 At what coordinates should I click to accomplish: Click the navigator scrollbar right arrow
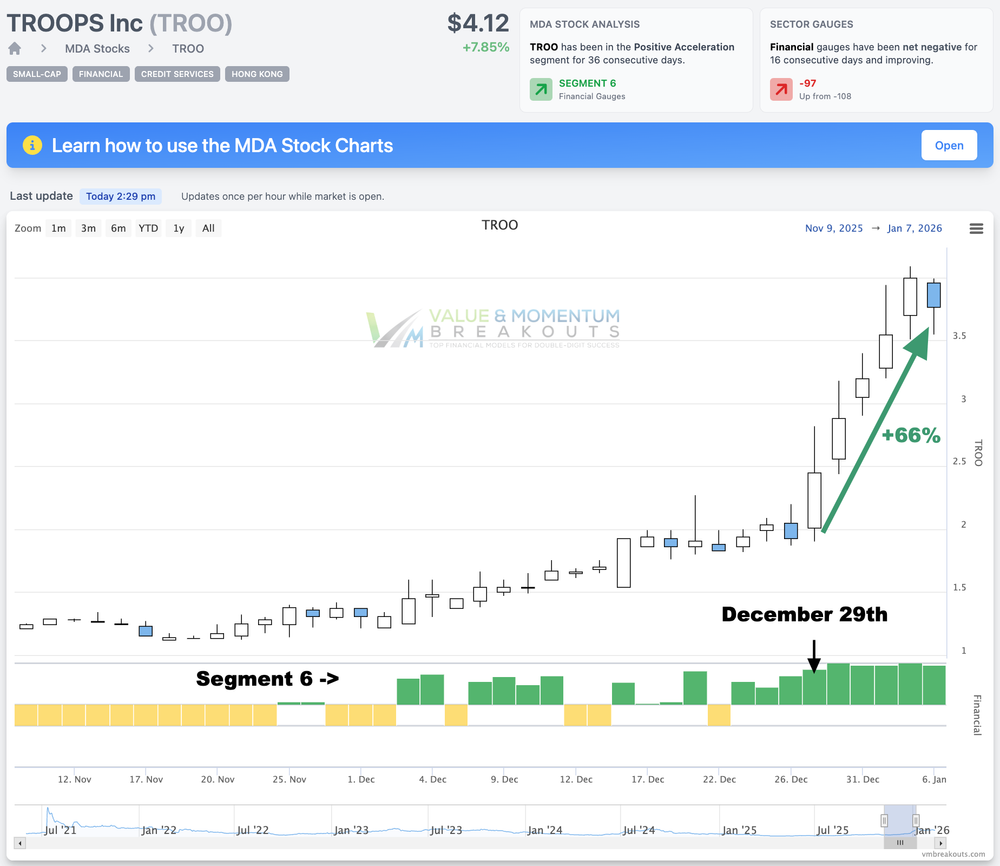point(941,843)
